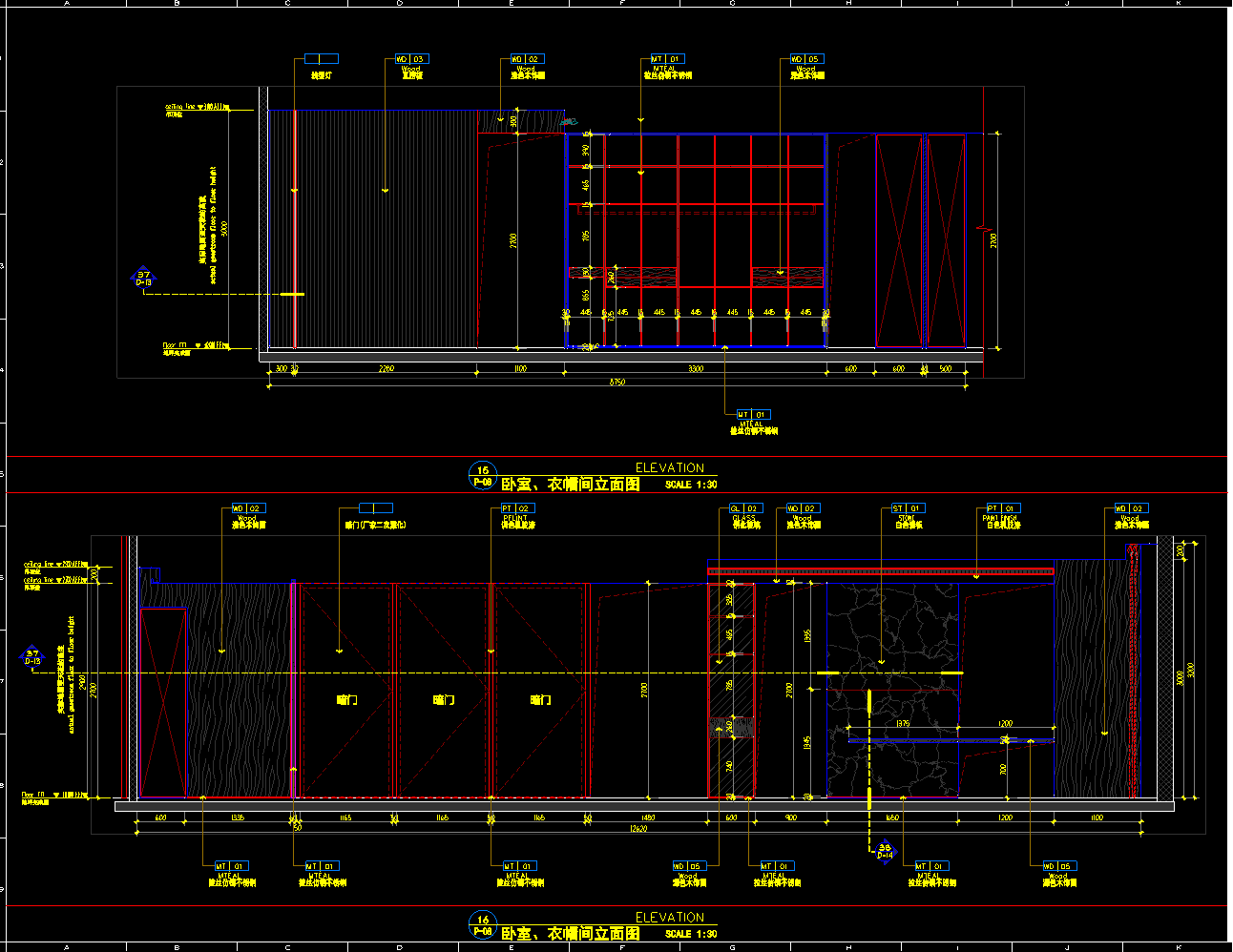Select the upper 卧室、衣帽间立面图 title
The width and height of the screenshot is (1233, 952).
point(571,484)
